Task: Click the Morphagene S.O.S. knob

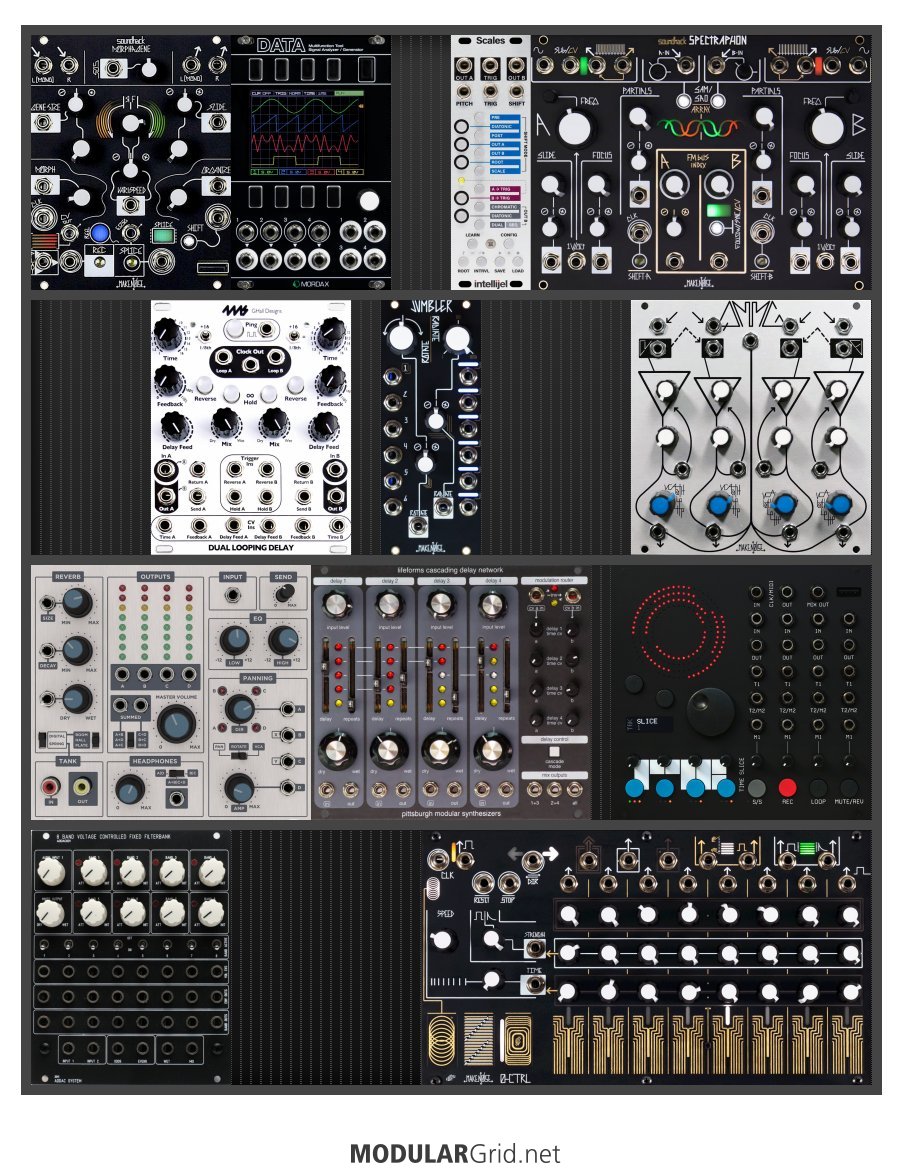Action: point(150,69)
